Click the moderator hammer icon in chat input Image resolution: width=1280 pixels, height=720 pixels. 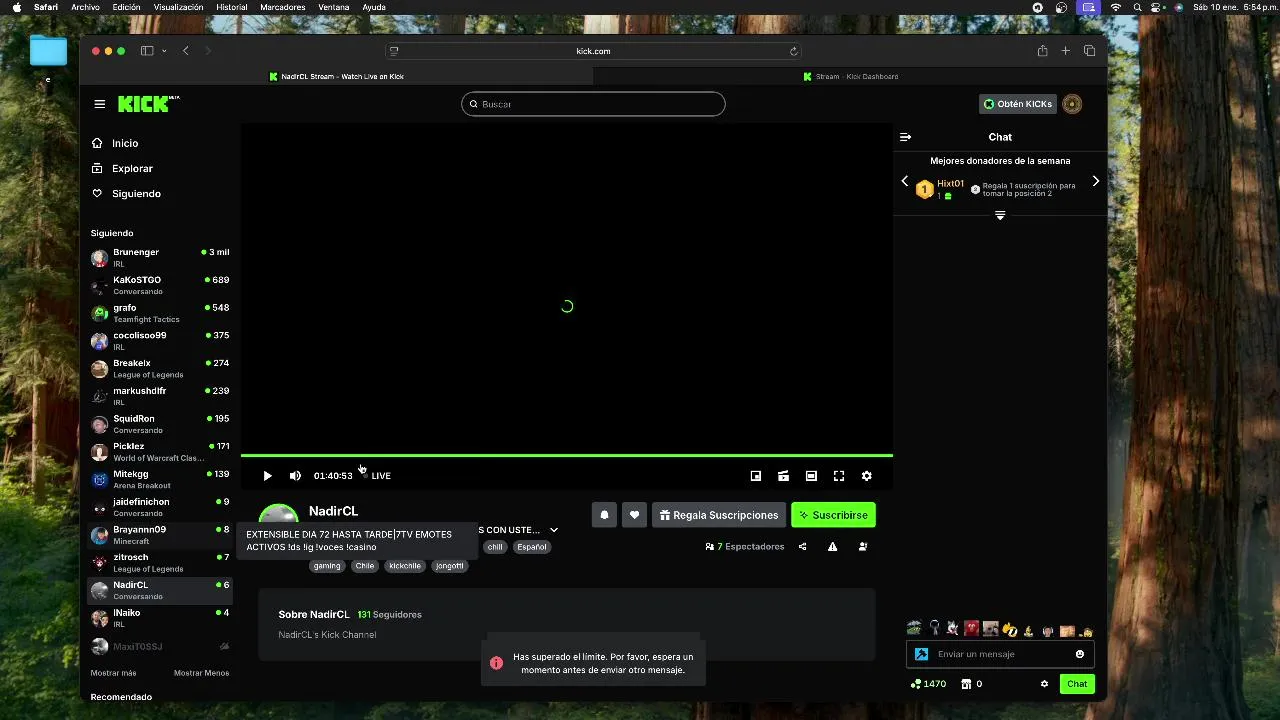921,654
